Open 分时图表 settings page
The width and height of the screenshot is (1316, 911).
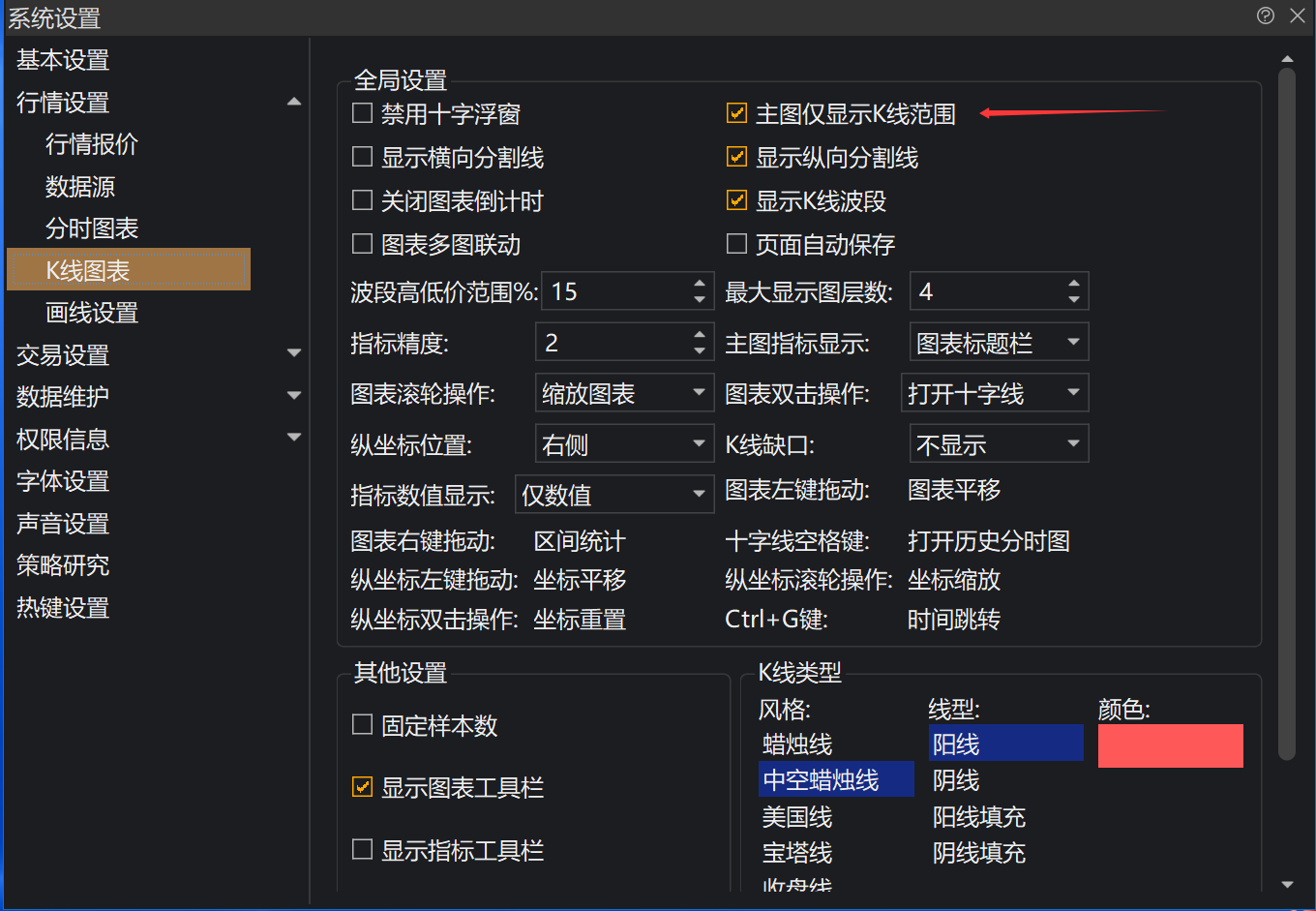92,228
